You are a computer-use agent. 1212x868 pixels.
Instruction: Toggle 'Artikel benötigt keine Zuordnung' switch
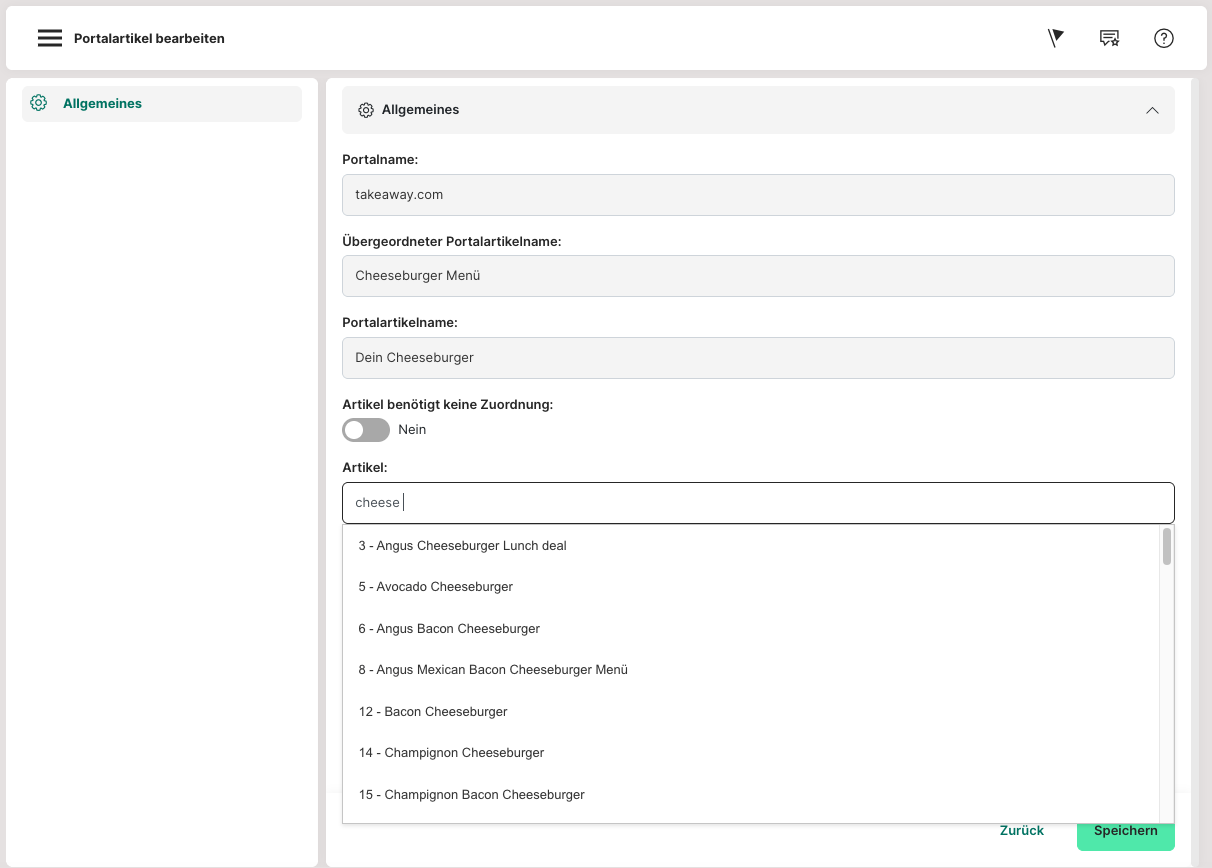[366, 430]
